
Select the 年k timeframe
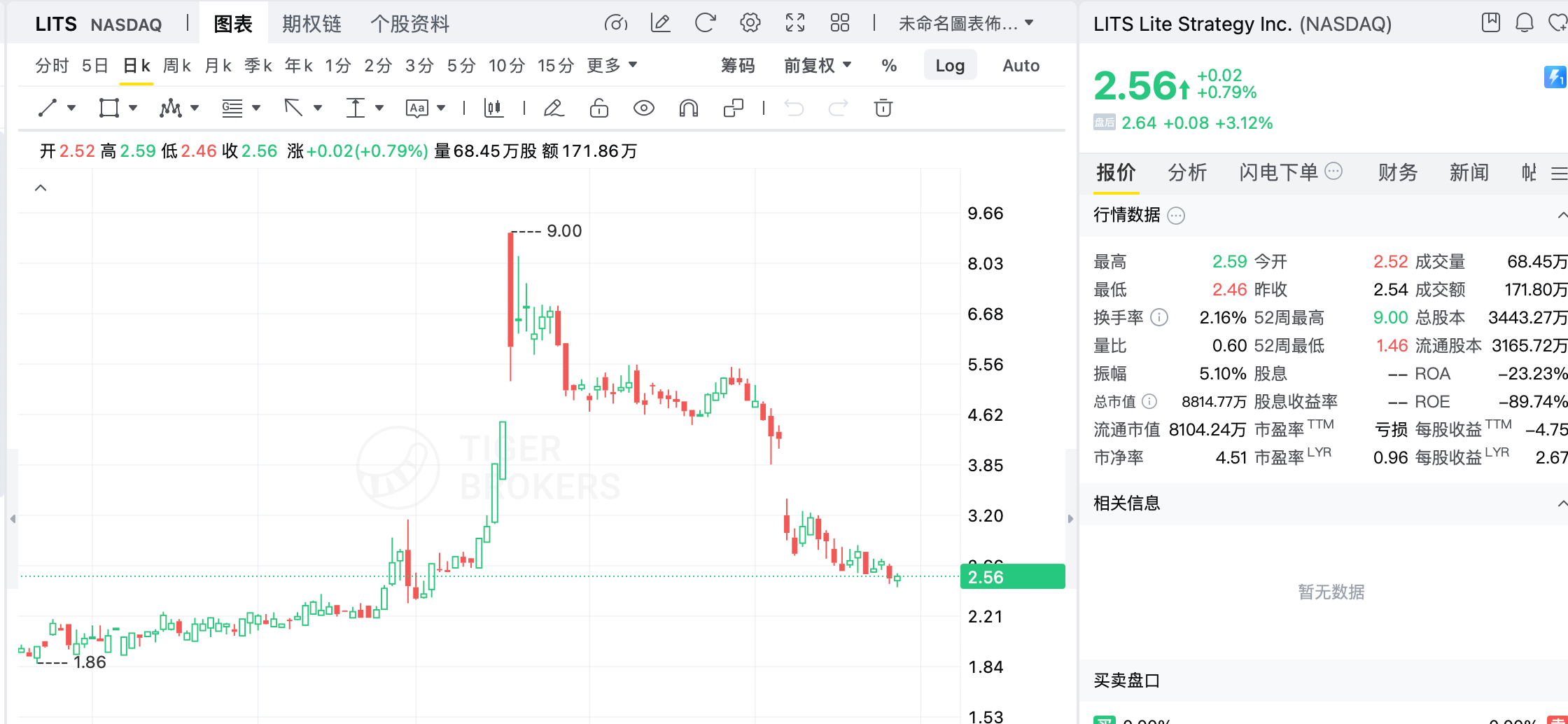point(299,66)
